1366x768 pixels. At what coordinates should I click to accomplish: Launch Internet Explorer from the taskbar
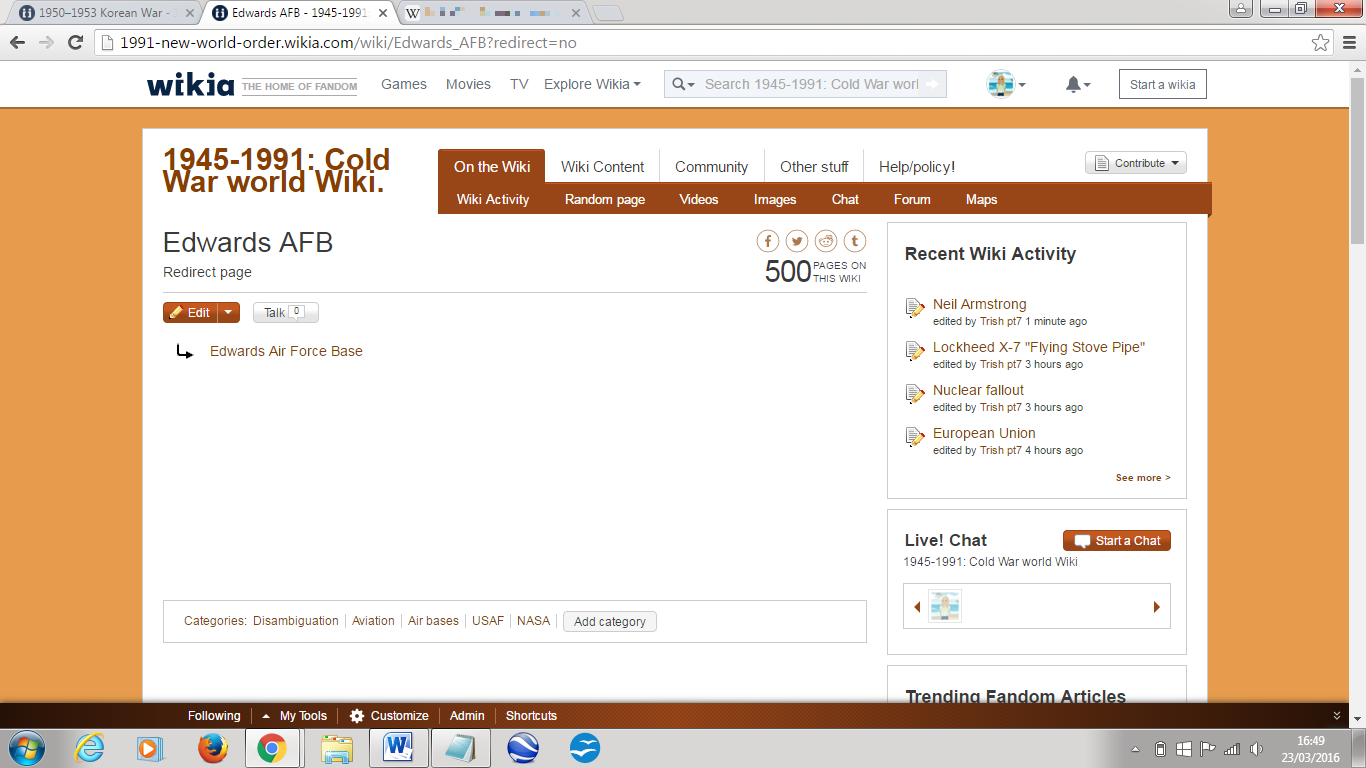coord(90,748)
